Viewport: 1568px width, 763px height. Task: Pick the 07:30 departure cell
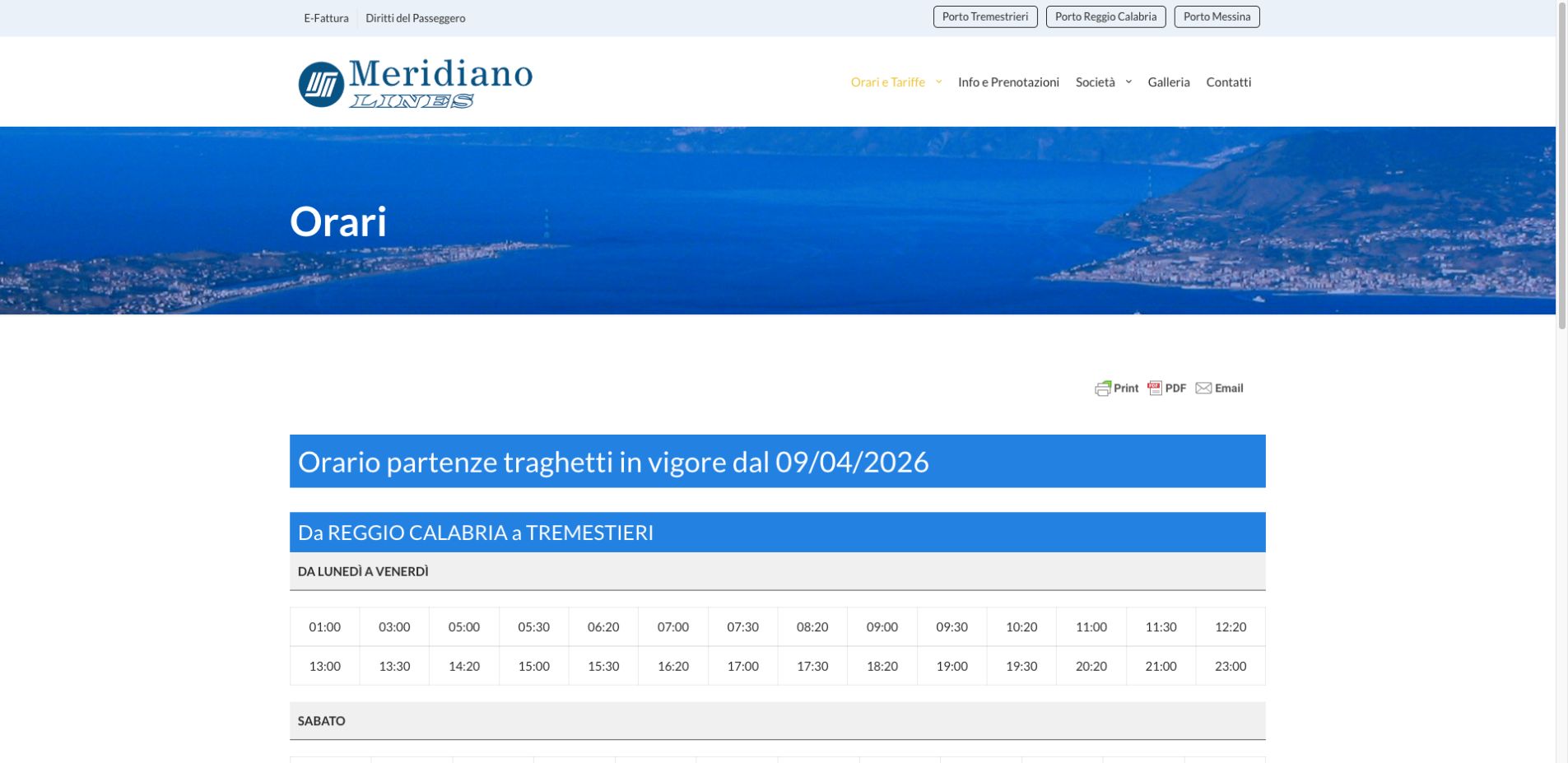[x=743, y=627]
